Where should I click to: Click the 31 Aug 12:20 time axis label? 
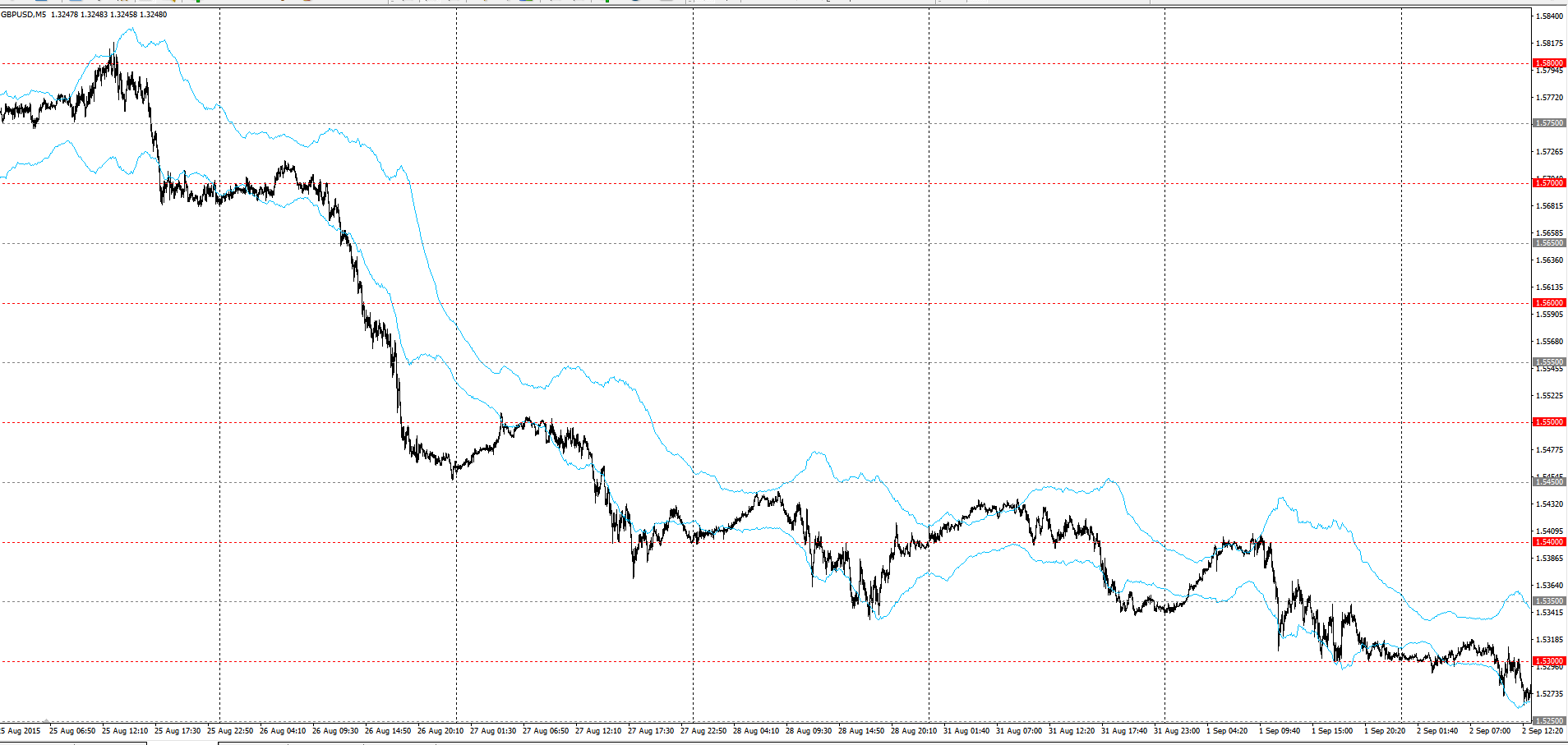tap(1072, 731)
